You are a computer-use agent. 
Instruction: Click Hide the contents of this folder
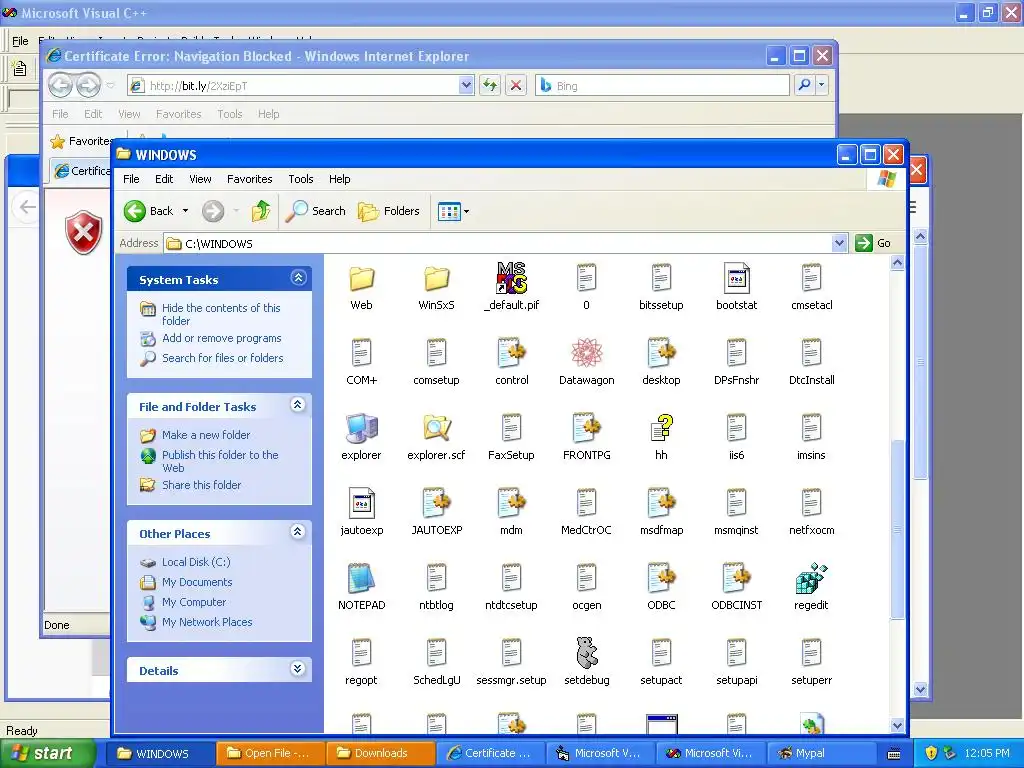point(221,314)
